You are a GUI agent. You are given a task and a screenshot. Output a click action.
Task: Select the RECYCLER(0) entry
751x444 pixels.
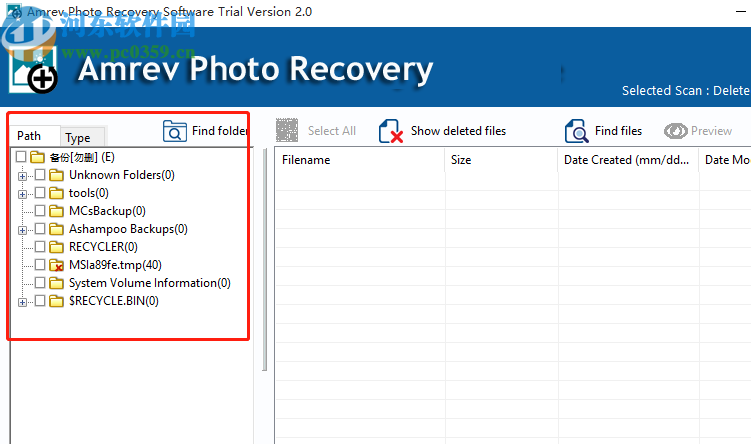[x=103, y=247]
